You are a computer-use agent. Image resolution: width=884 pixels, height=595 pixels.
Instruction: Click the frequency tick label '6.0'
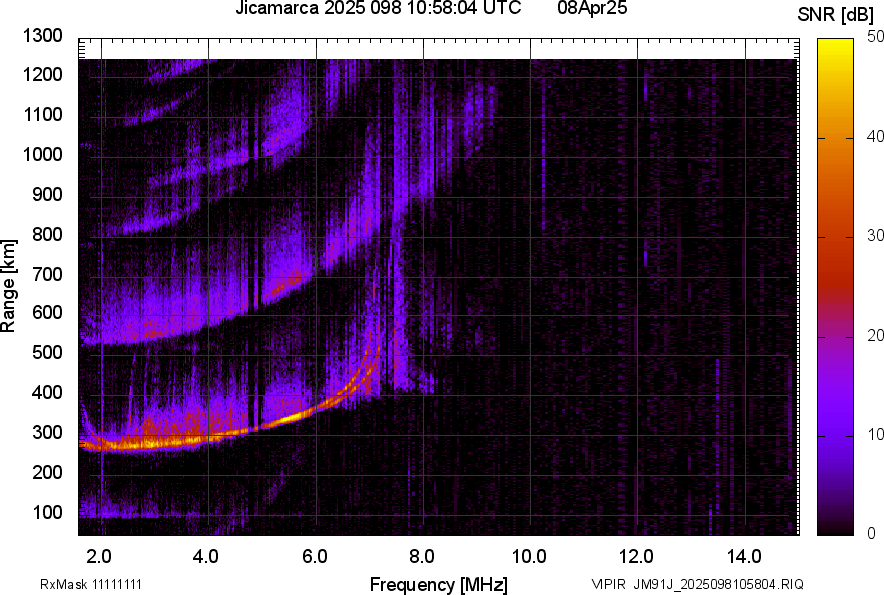coord(314,557)
